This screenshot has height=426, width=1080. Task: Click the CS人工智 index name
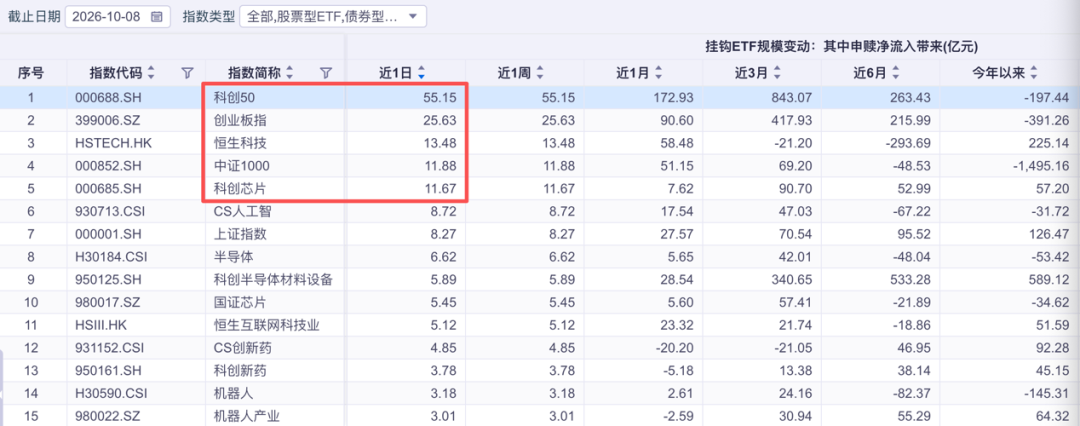(x=240, y=212)
